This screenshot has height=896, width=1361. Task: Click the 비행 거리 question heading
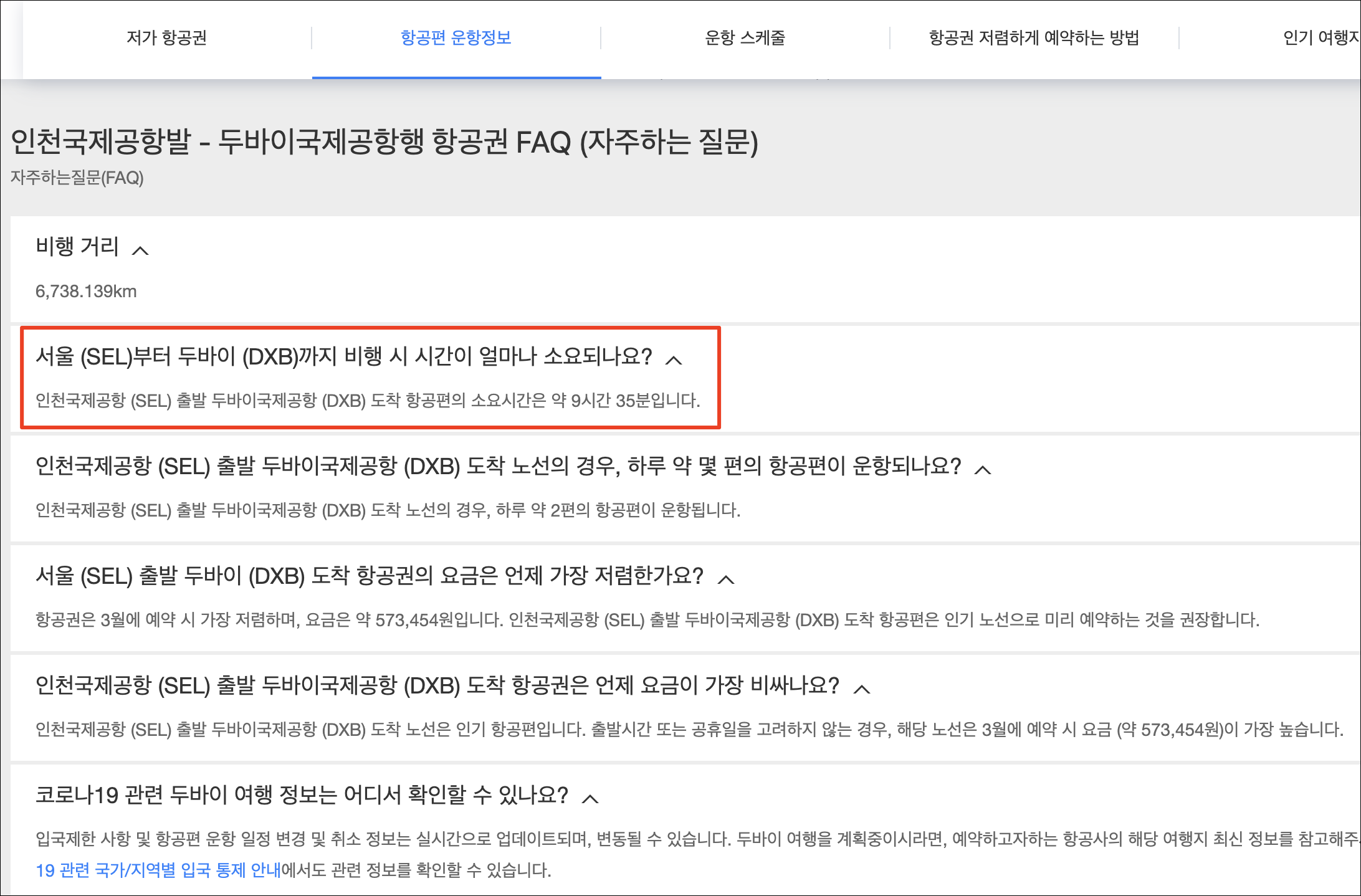(x=77, y=247)
